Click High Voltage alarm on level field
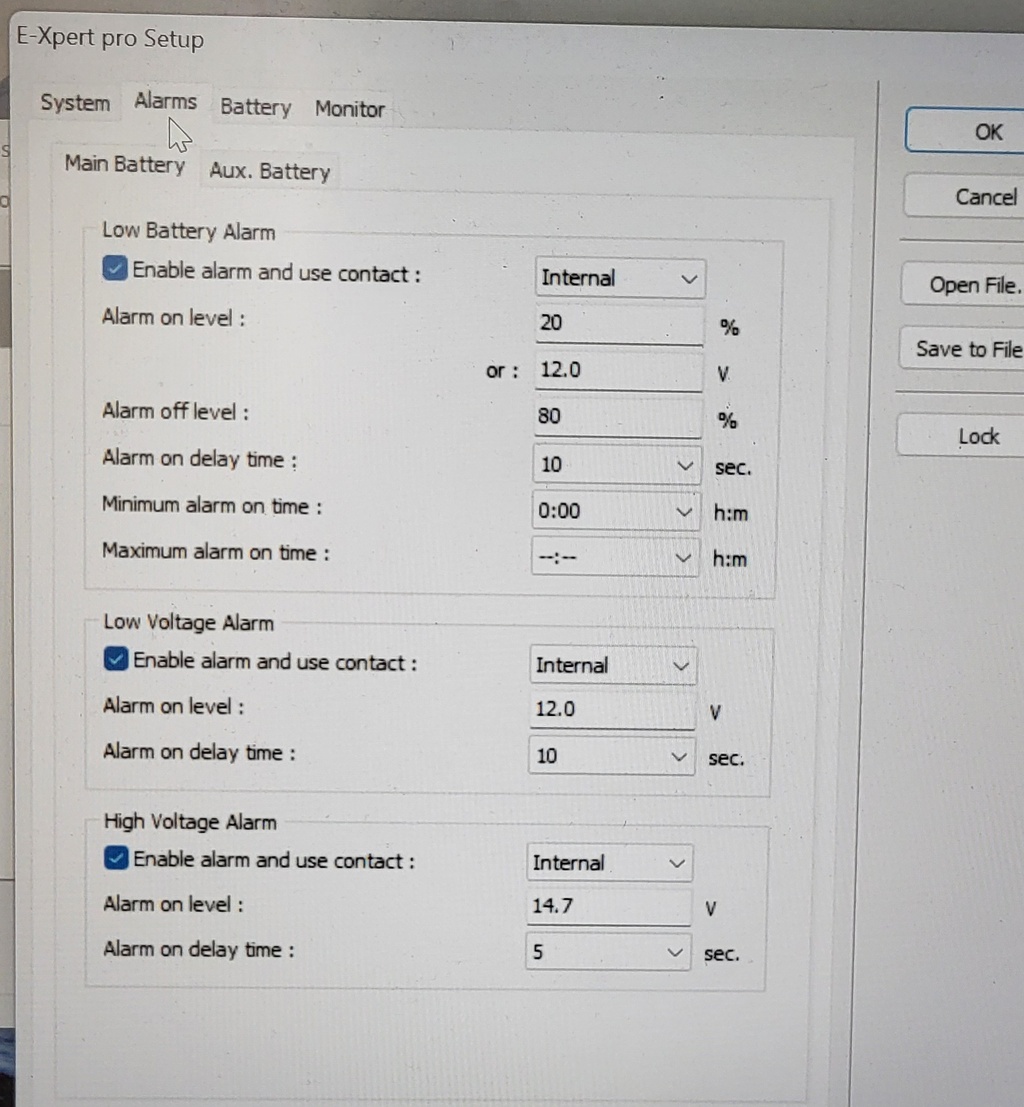 tap(608, 907)
